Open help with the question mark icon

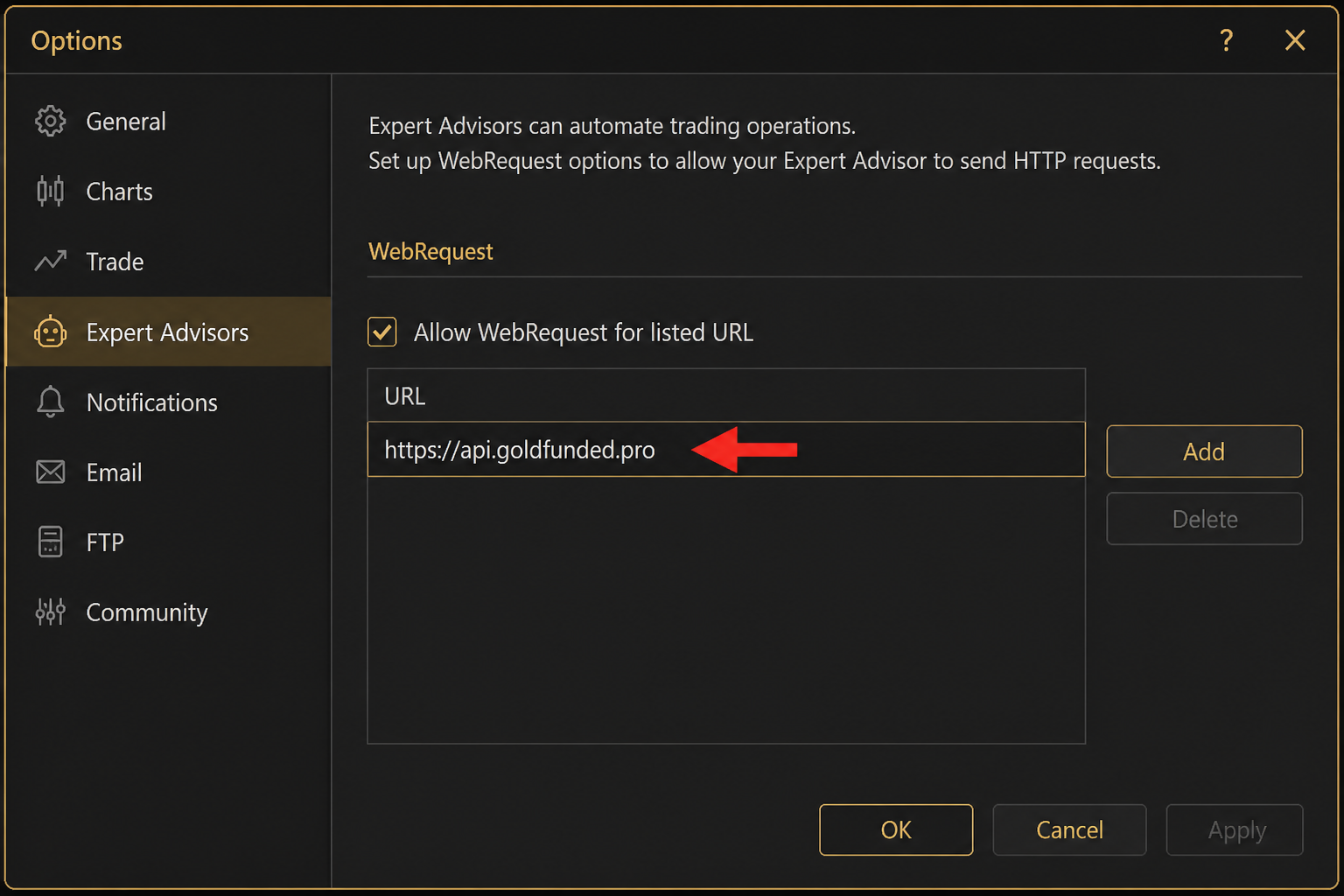pyautogui.click(x=1226, y=40)
